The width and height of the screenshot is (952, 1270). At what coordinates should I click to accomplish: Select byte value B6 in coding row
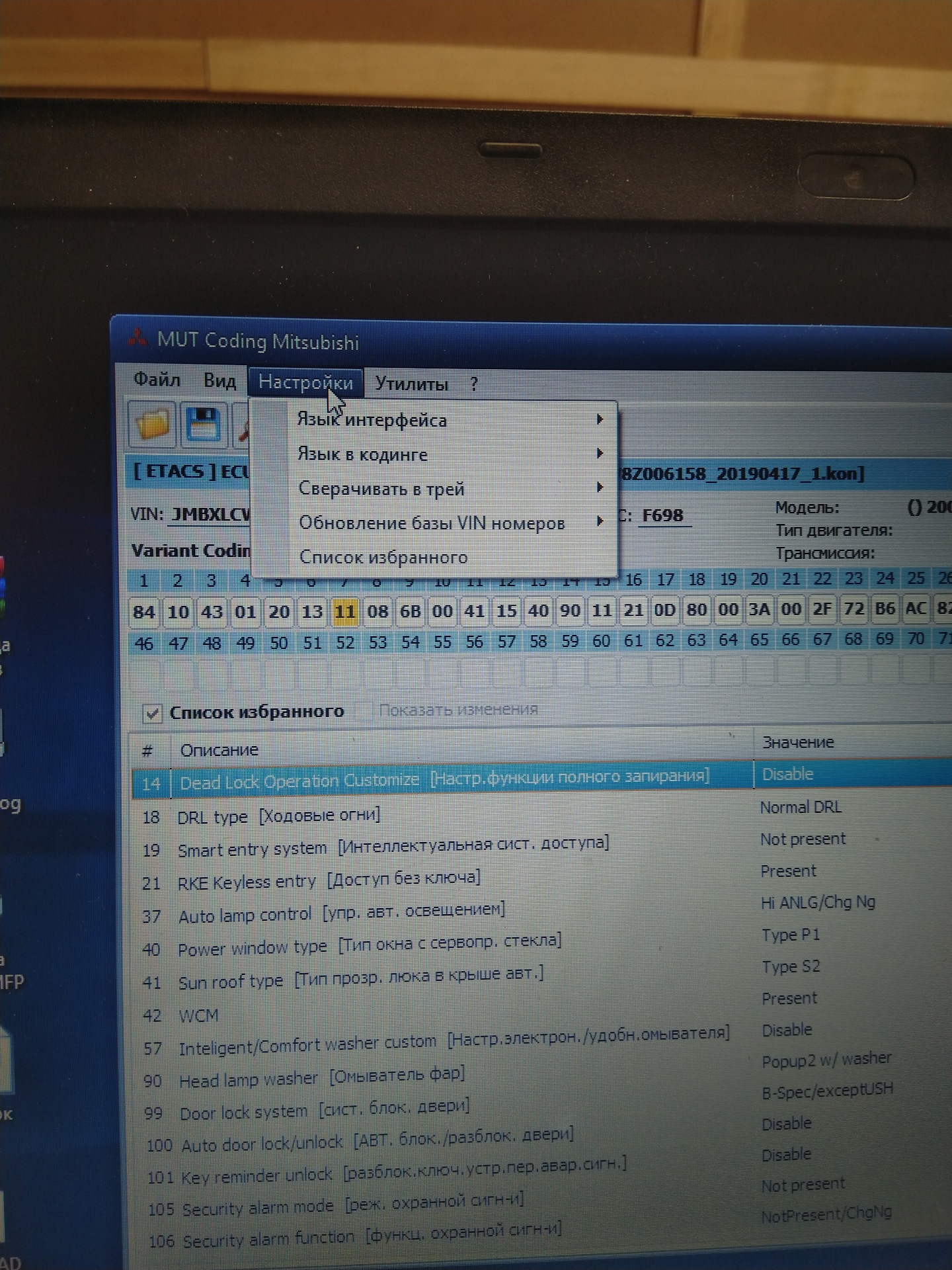885,608
